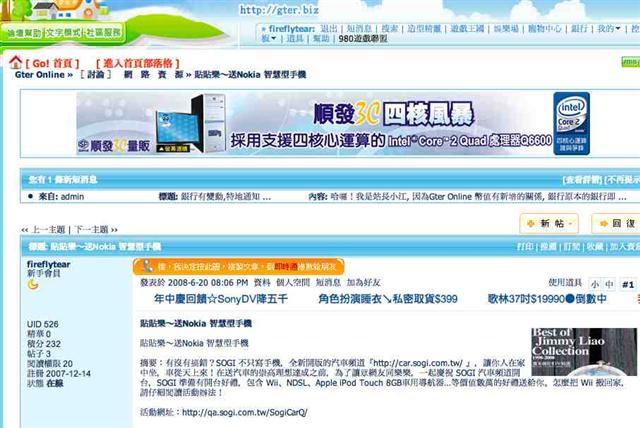
Task: Click the 網路資源 breadcrumb link
Action: (x=153, y=75)
